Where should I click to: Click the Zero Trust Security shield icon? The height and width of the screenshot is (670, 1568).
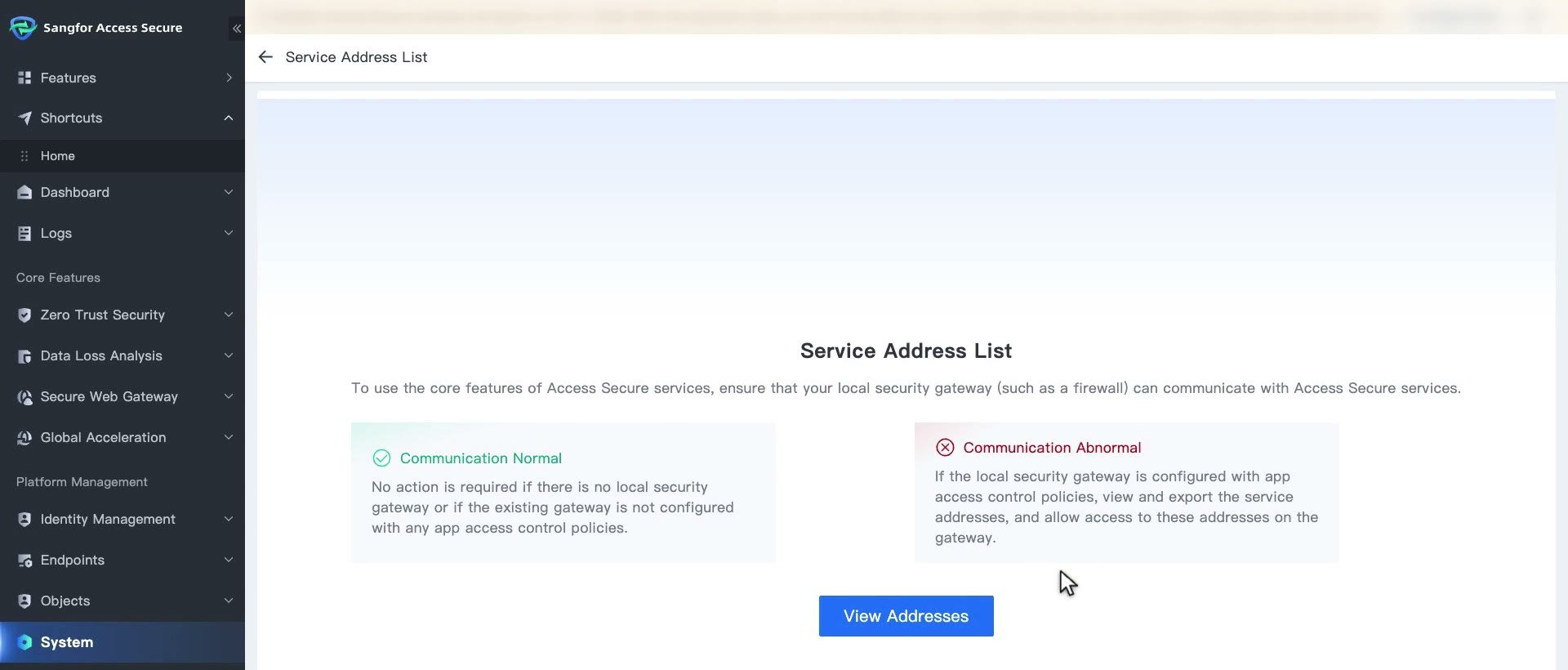coord(24,315)
